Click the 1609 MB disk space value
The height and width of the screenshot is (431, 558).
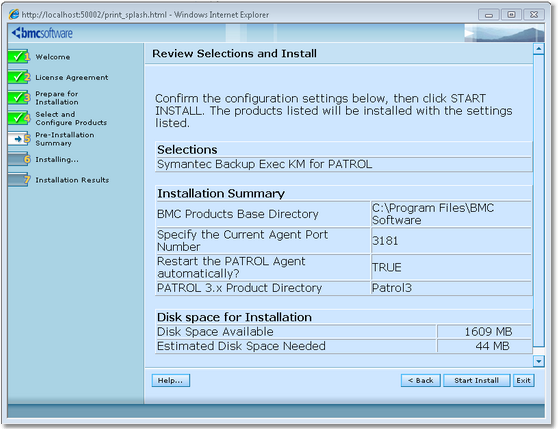(x=488, y=332)
